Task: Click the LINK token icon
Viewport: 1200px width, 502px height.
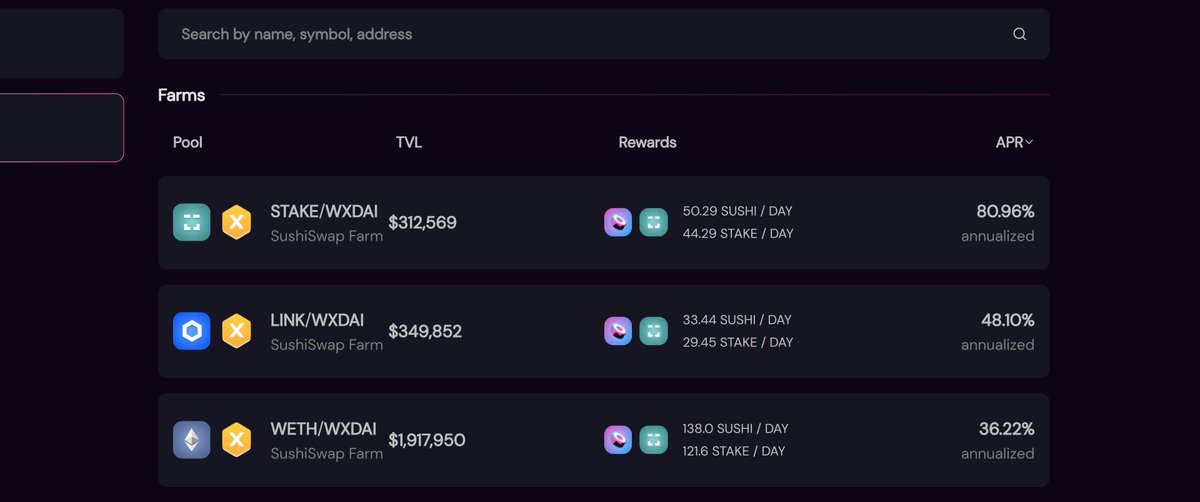Action: [192, 331]
